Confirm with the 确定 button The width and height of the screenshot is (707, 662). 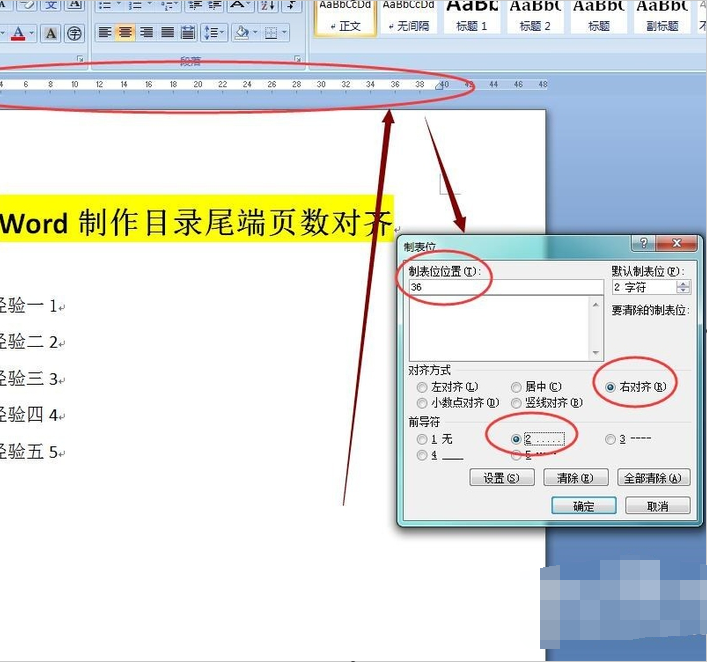tap(583, 506)
